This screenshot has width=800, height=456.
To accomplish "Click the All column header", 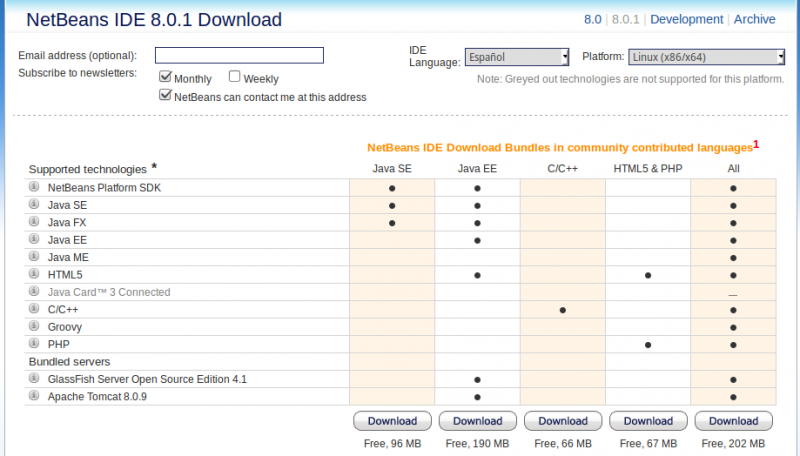I will [733, 169].
